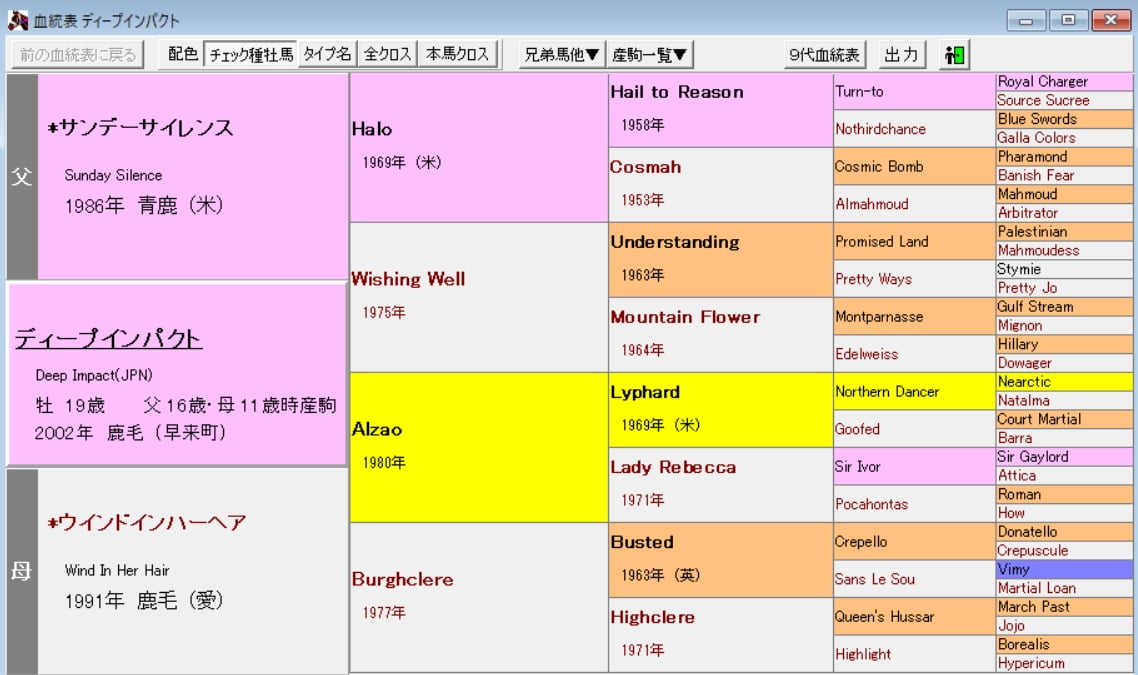Viewport: 1138px width, 675px height.
Task: Expand the 産駒一覧 dropdown list
Action: [x=651, y=55]
